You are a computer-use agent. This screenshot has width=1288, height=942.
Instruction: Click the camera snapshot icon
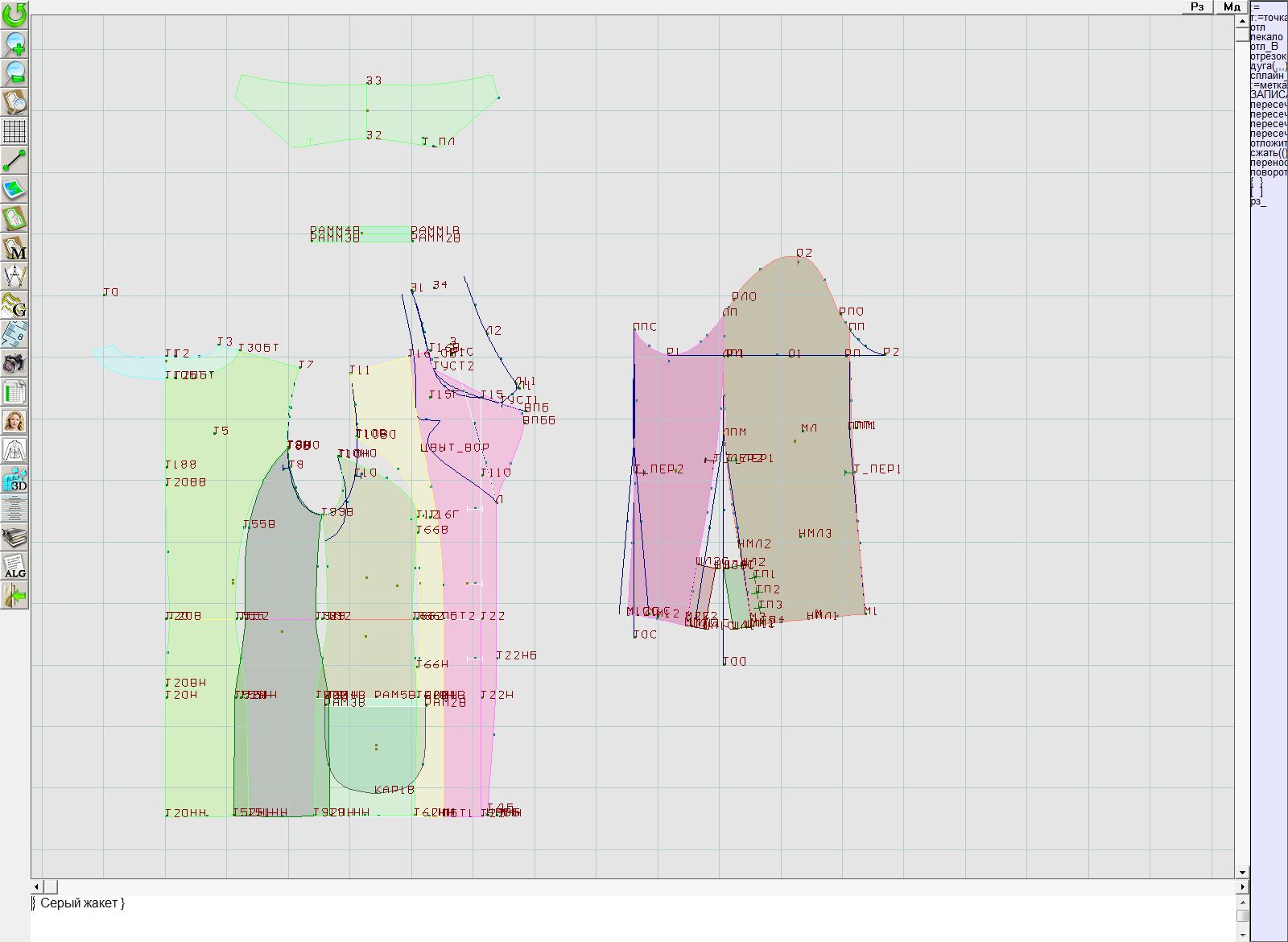(x=14, y=363)
